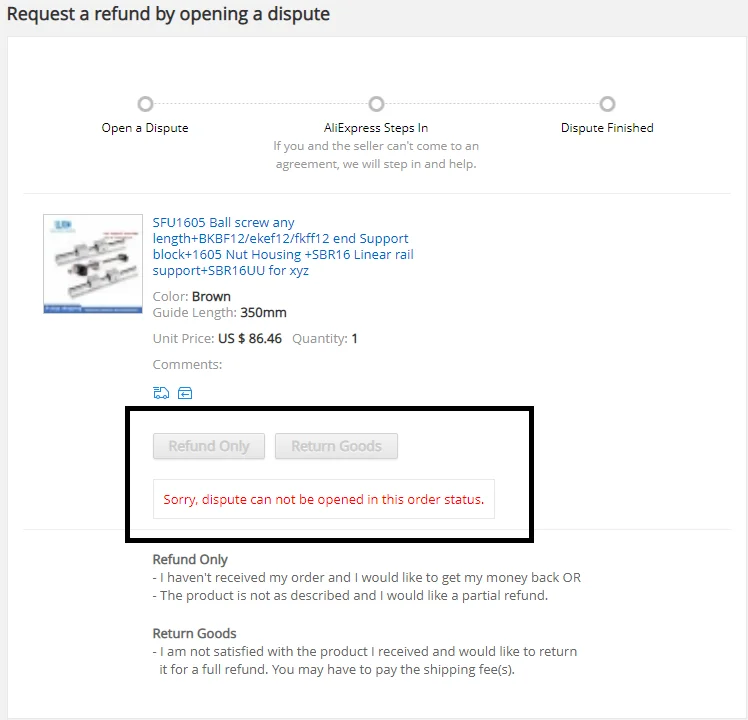Open the SFU1605 Ball screw product link
This screenshot has height=720, width=748.
point(283,246)
